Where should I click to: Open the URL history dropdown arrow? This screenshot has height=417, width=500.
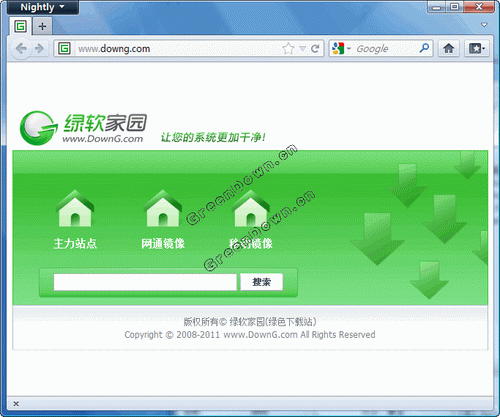point(302,49)
